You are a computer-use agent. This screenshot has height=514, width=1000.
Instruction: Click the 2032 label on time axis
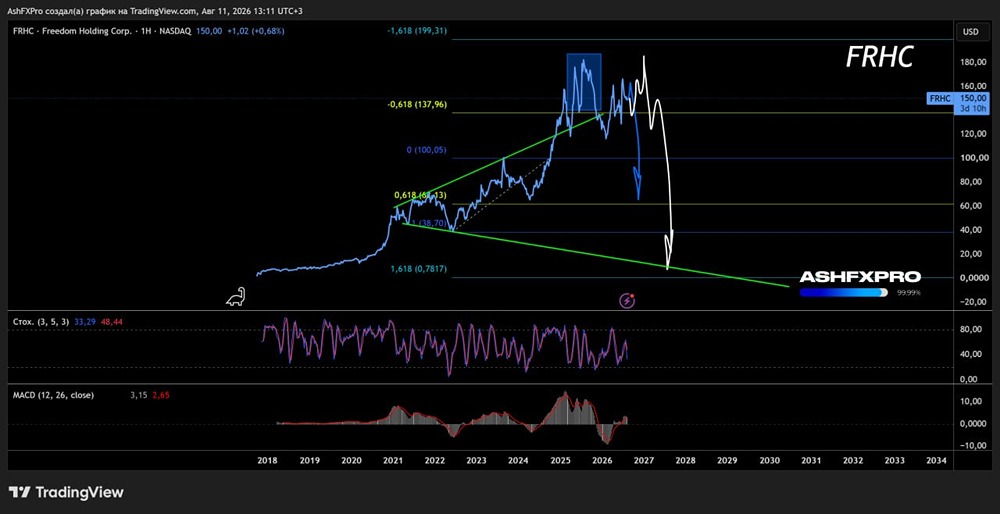click(x=853, y=460)
